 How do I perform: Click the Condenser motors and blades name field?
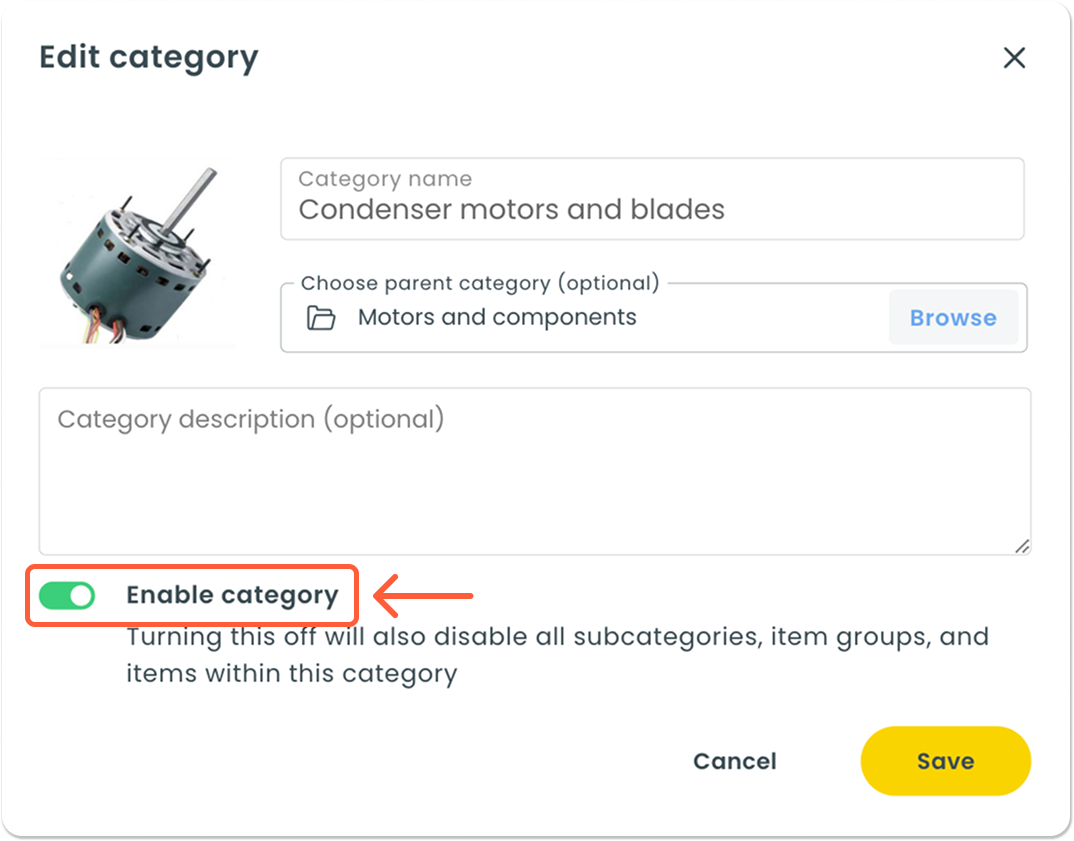[651, 210]
